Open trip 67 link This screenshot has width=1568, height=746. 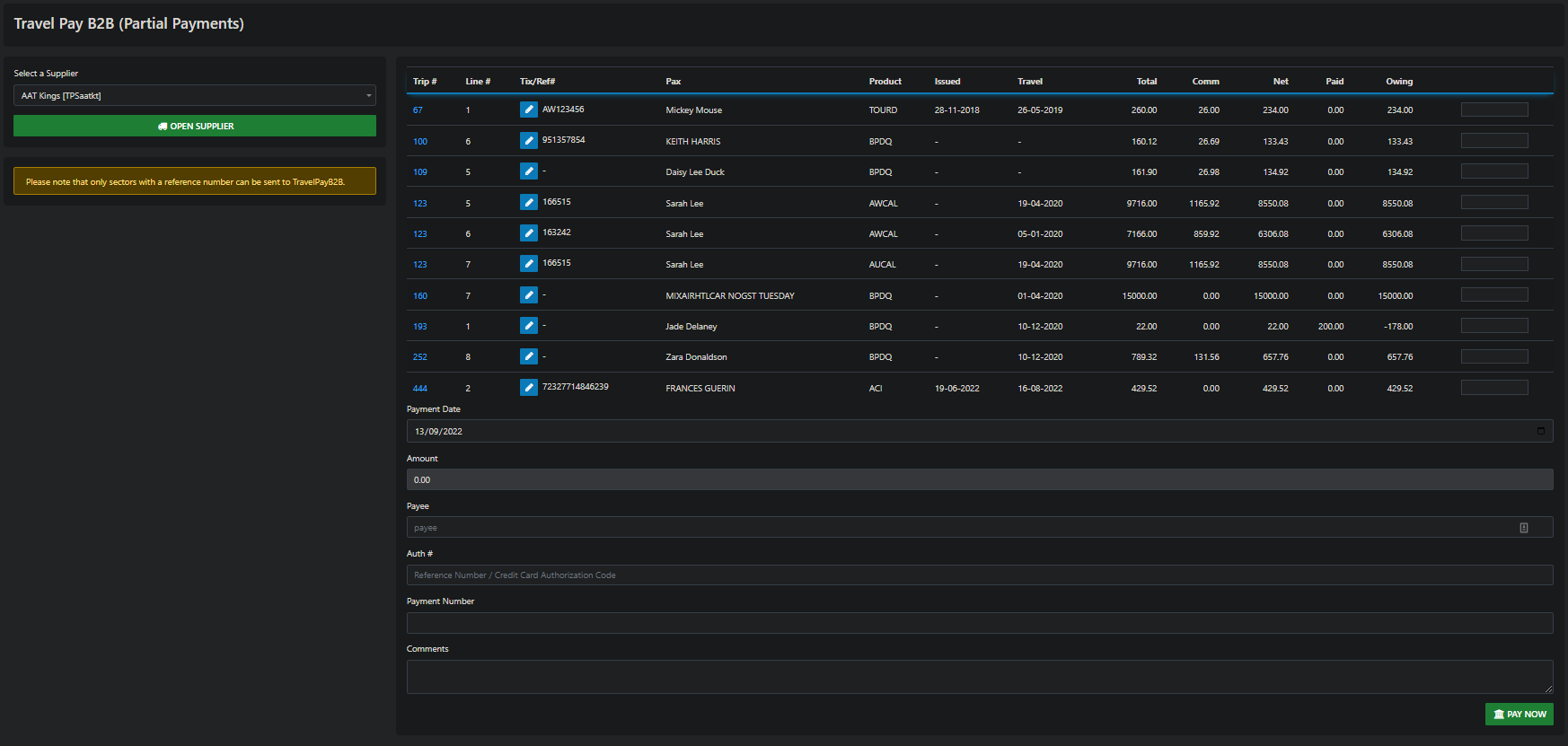pos(418,110)
